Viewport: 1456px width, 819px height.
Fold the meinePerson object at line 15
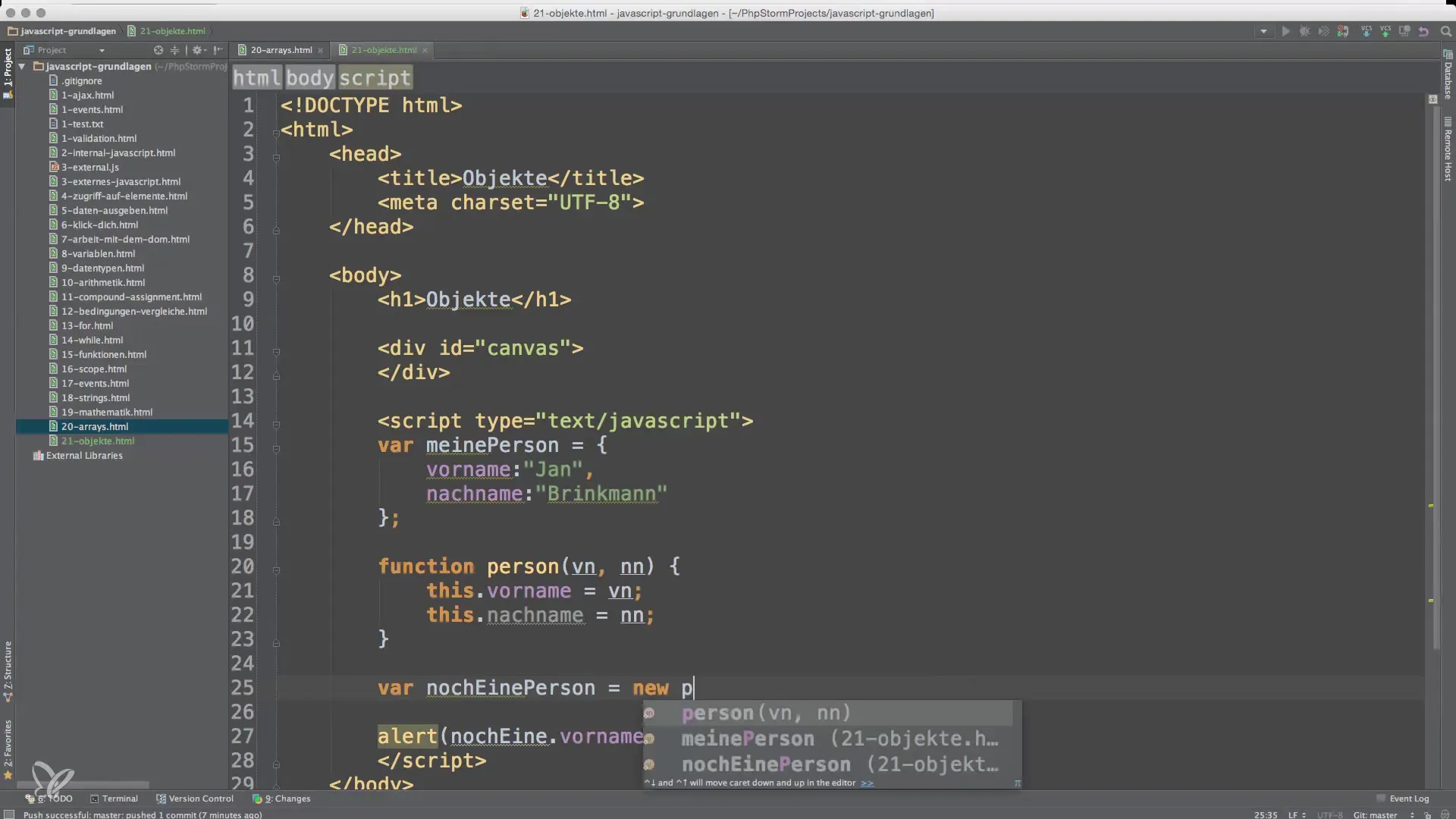[x=276, y=449]
